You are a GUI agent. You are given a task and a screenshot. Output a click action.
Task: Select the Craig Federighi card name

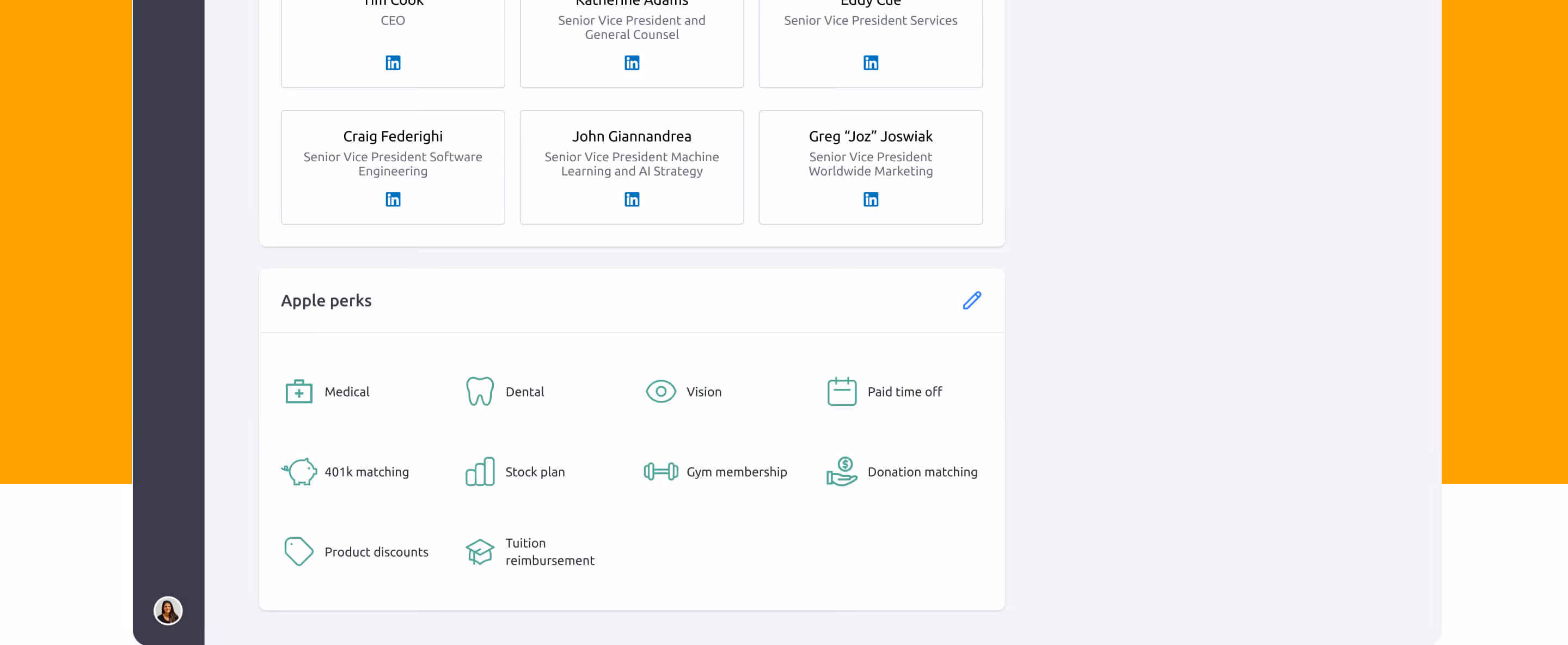tap(393, 136)
